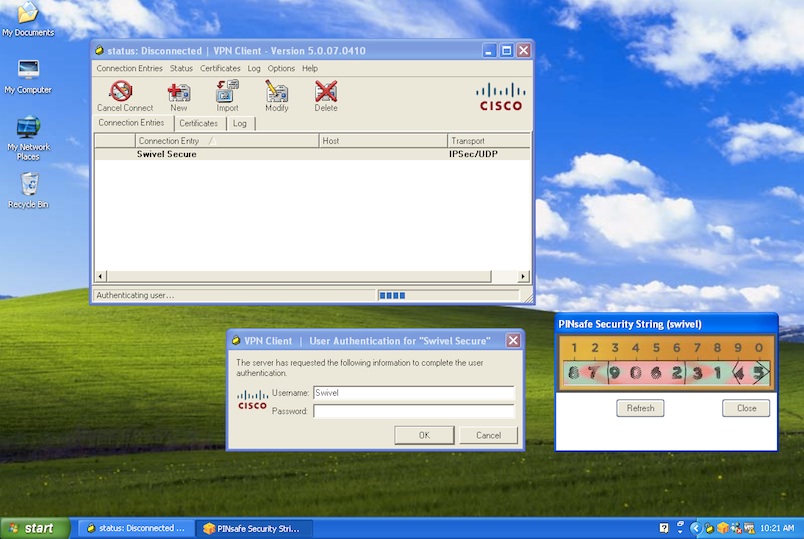
Task: Click the padlock icon in VPN Client title
Action: click(x=99, y=50)
